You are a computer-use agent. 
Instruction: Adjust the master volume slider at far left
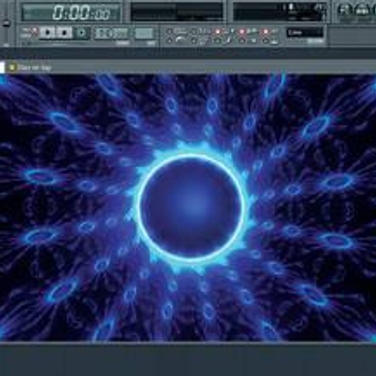tap(6, 23)
